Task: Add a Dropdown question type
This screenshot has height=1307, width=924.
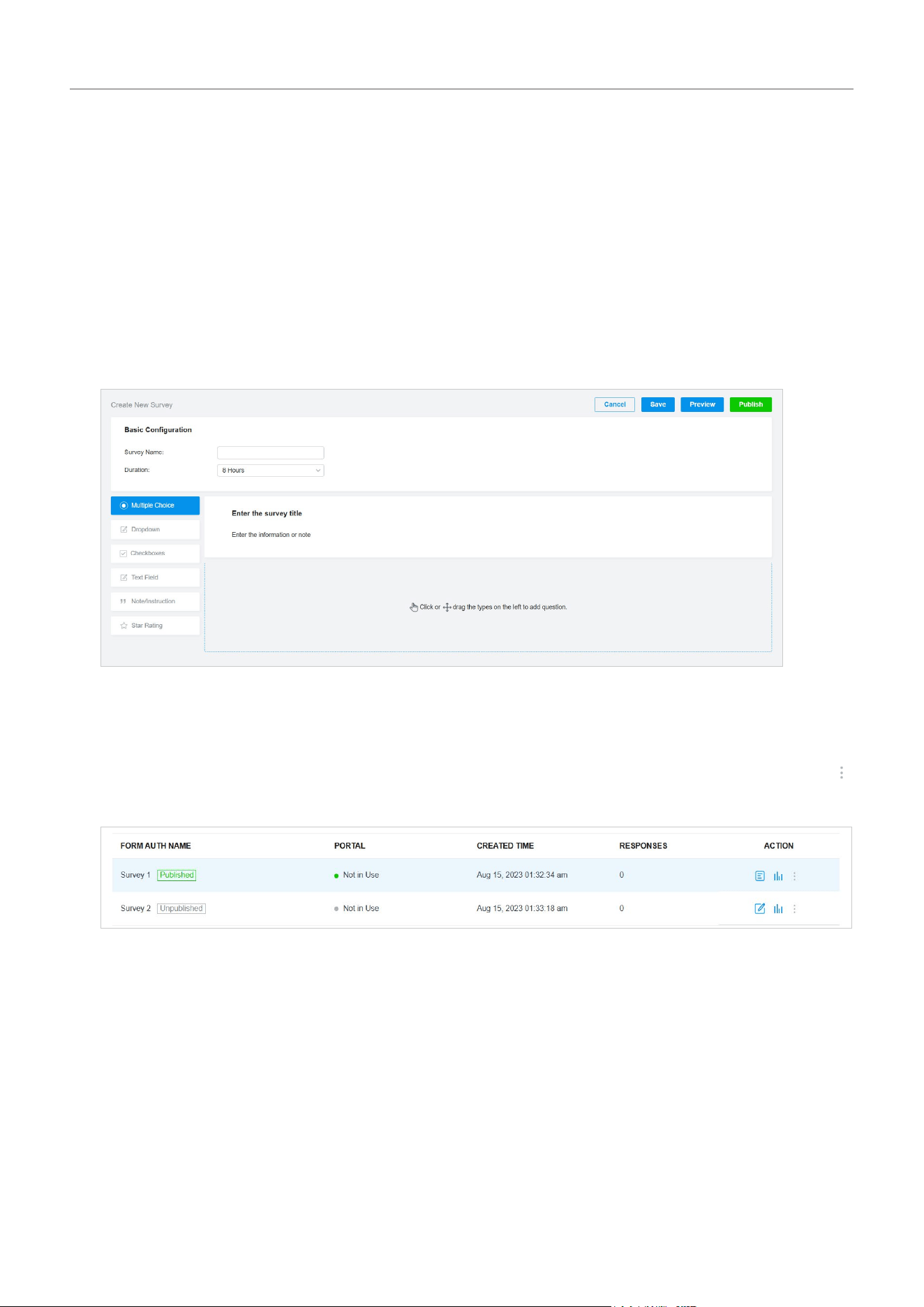Action: click(155, 529)
